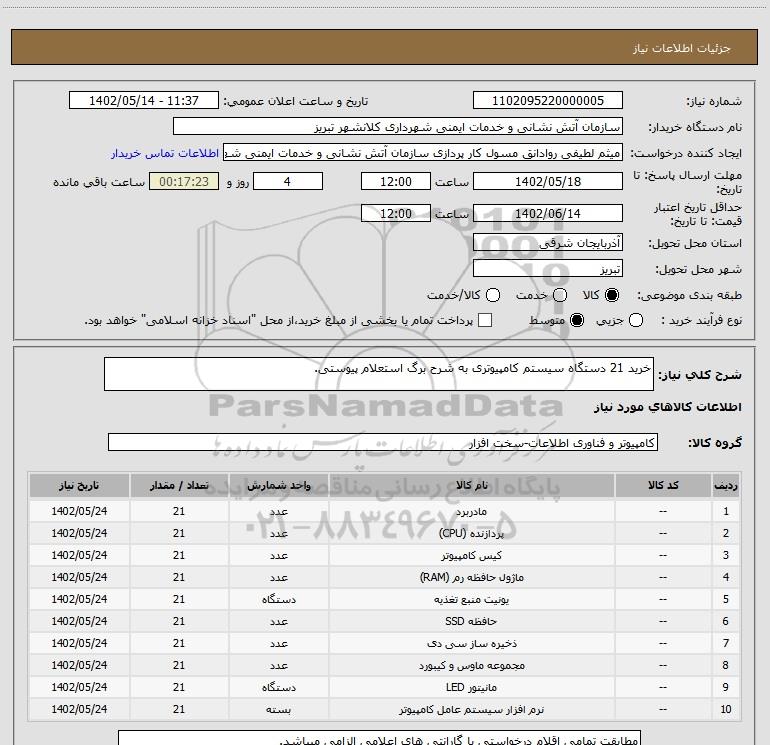Click the page title جزئیات اطلاعات نیاز
The height and width of the screenshot is (745, 770).
pyautogui.click(x=682, y=48)
